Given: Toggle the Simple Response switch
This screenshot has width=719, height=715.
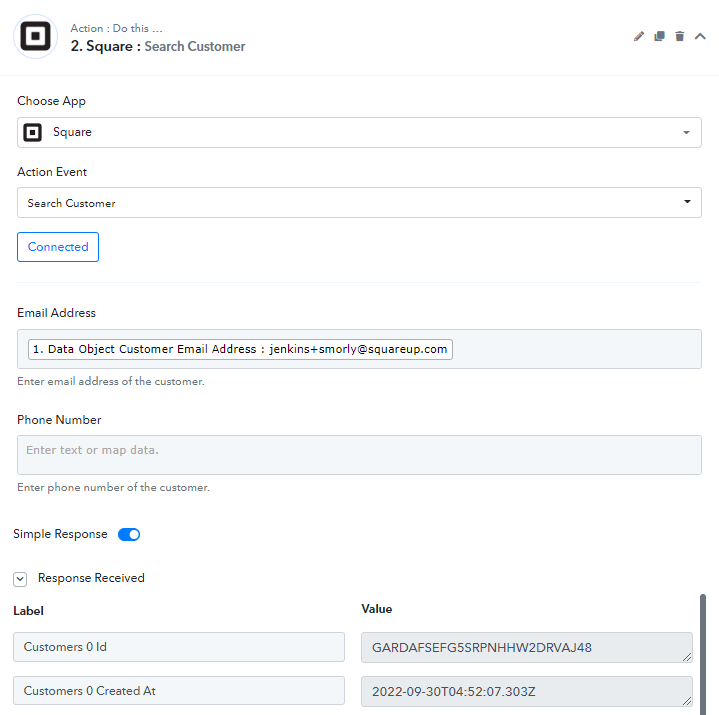Looking at the screenshot, I should click(x=129, y=534).
